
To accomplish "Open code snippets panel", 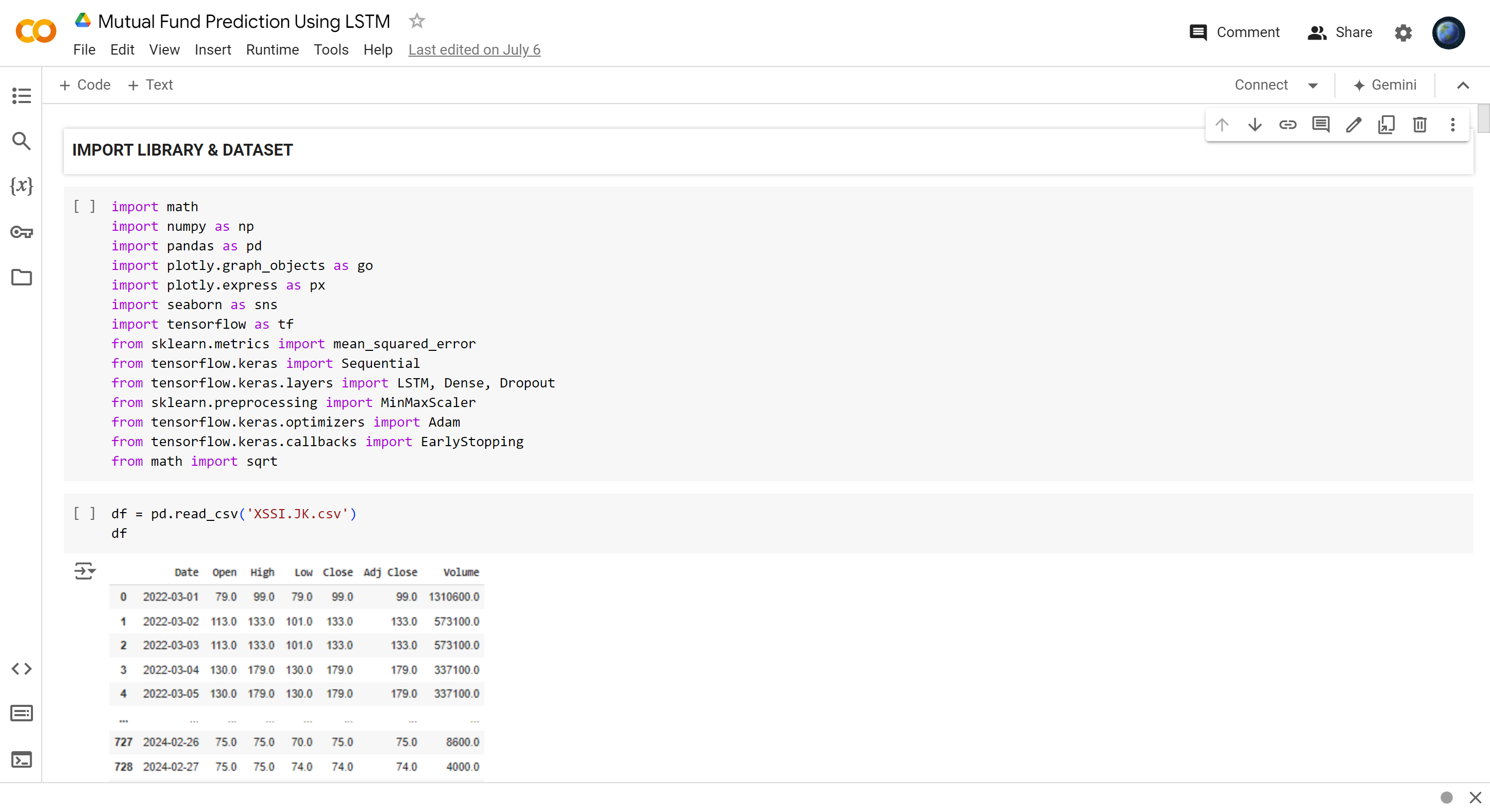I will pyautogui.click(x=22, y=669).
